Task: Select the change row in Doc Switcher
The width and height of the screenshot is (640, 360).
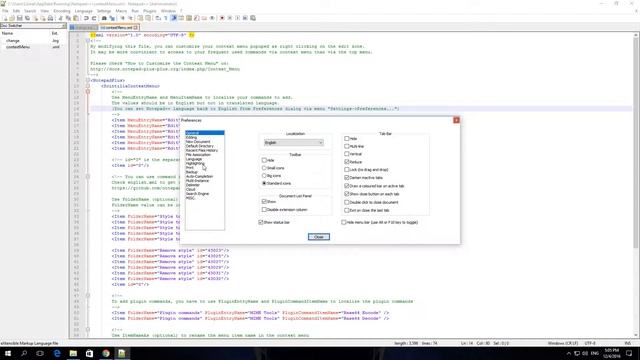Action: pyautogui.click(x=33, y=41)
